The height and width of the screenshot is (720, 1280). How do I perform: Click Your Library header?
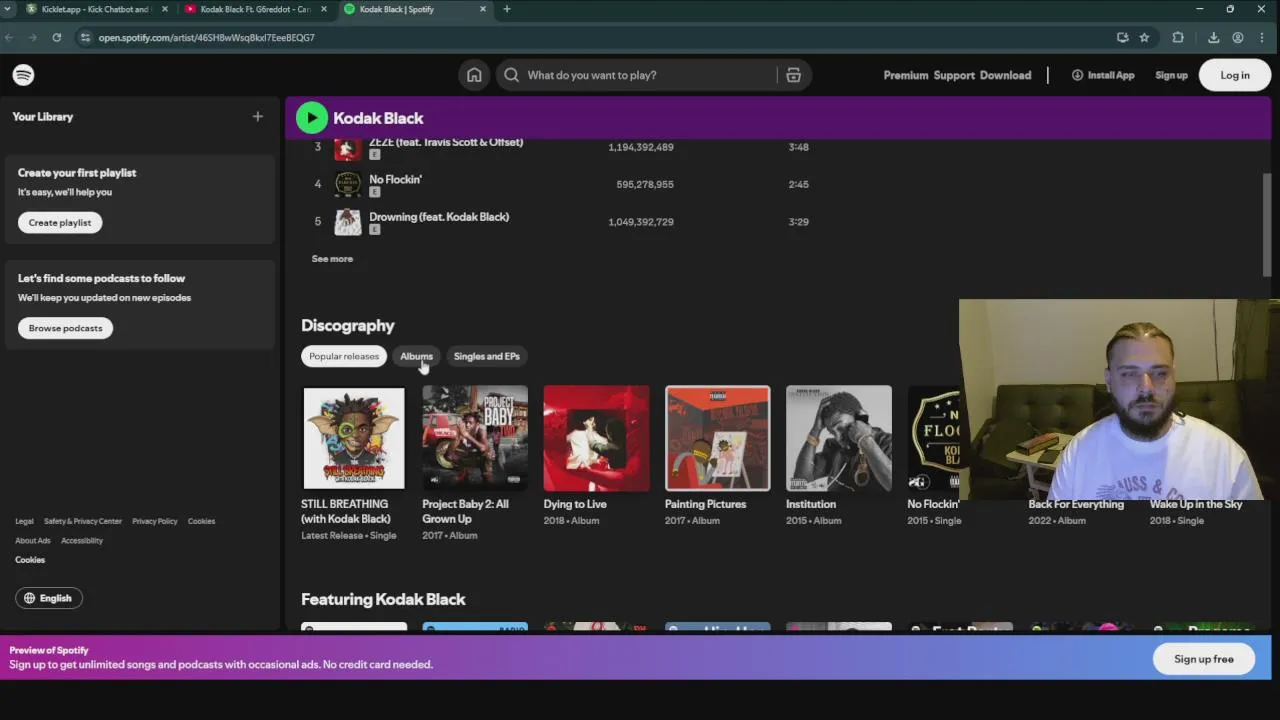coord(43,117)
